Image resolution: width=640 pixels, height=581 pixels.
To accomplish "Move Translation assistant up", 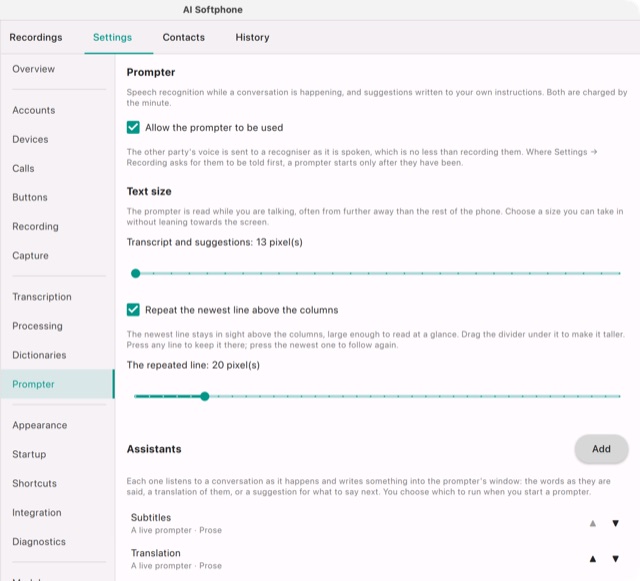I will click(x=593, y=559).
